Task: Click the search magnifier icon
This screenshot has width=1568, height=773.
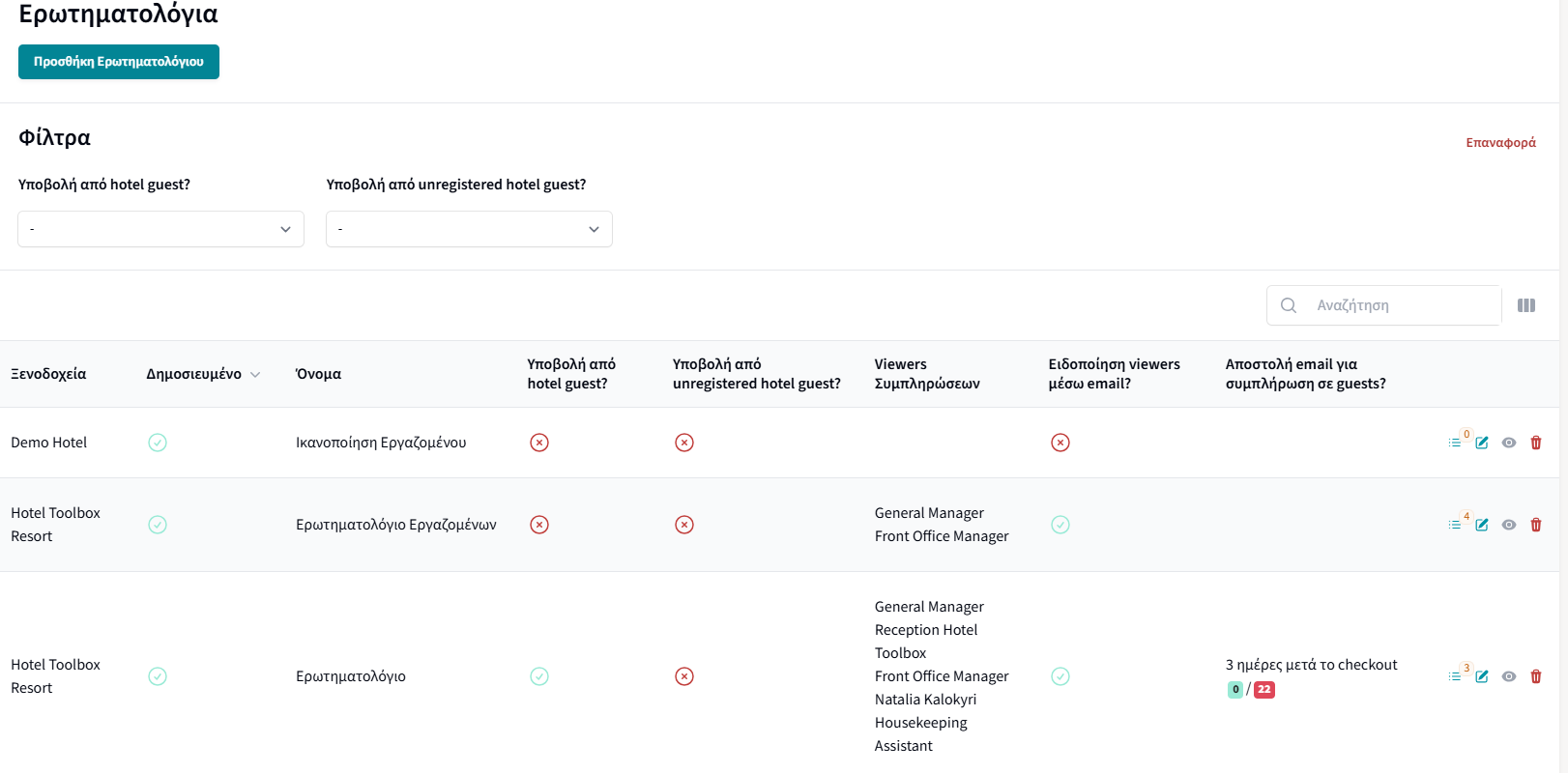Action: 1289,305
